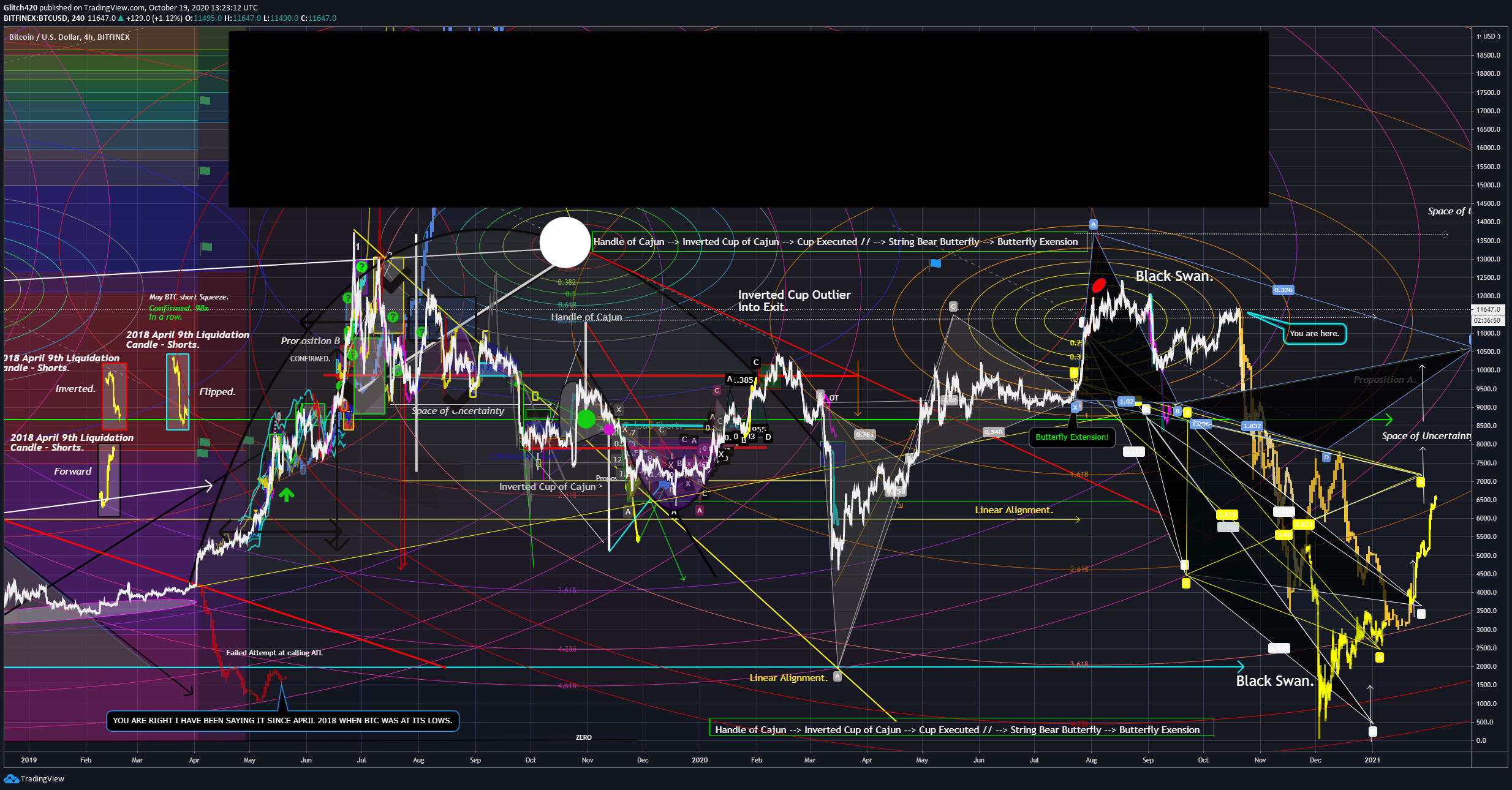Select the 'Flipped.' annotation text
The width and height of the screenshot is (1512, 790).
tap(217, 392)
